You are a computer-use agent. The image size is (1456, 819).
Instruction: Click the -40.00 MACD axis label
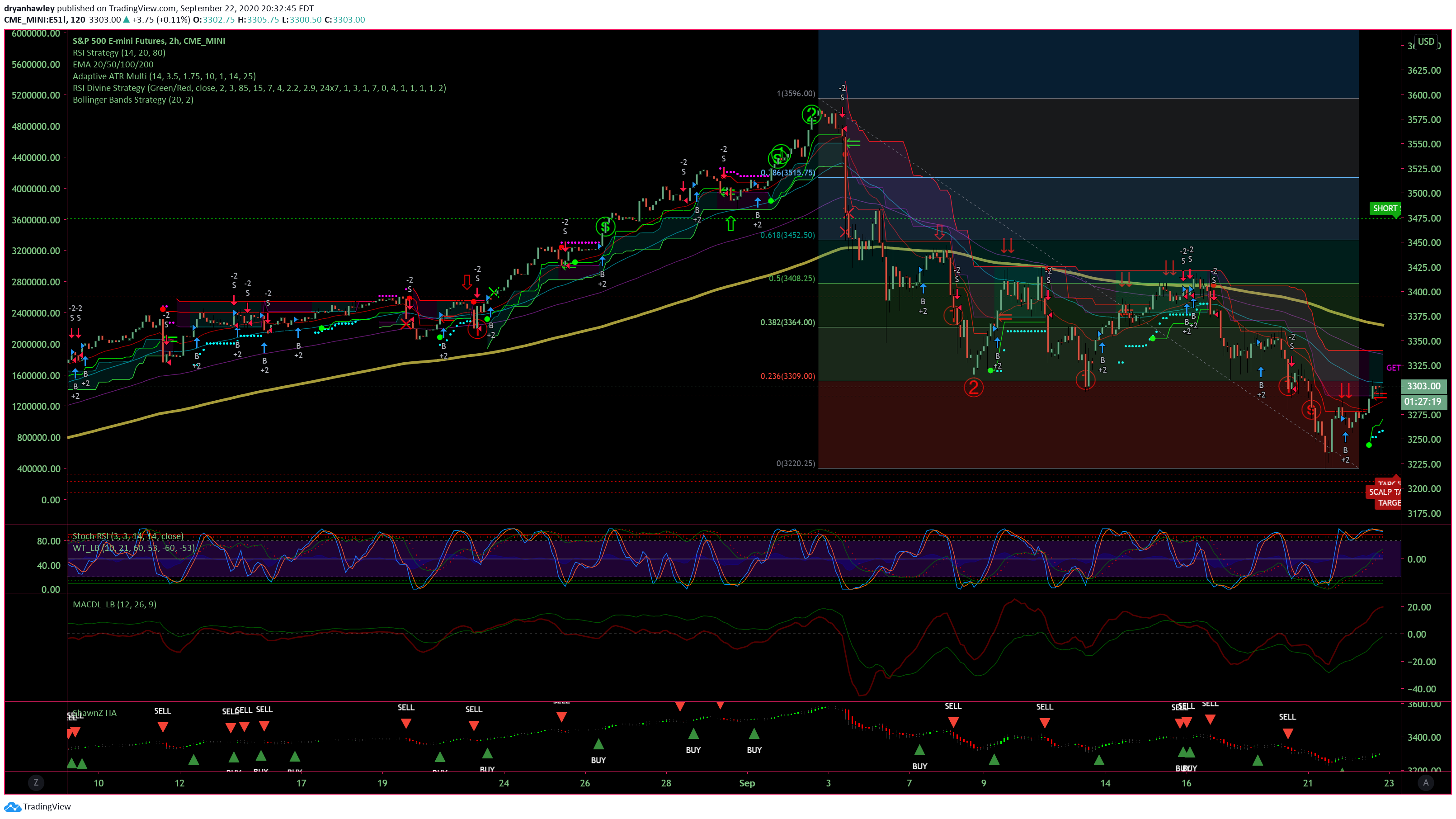coord(1422,689)
